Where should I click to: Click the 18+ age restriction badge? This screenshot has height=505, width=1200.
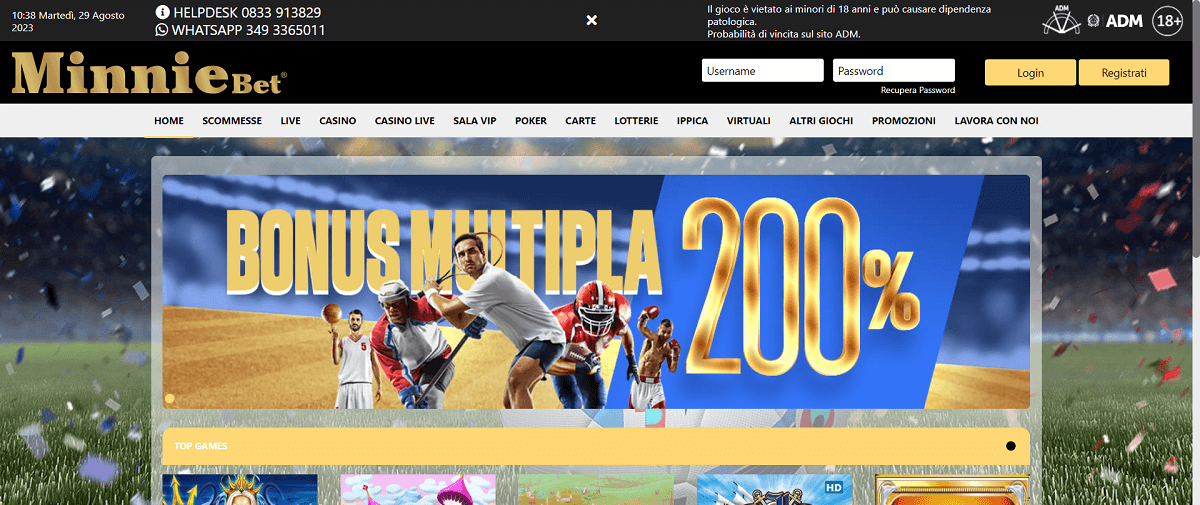[1167, 20]
